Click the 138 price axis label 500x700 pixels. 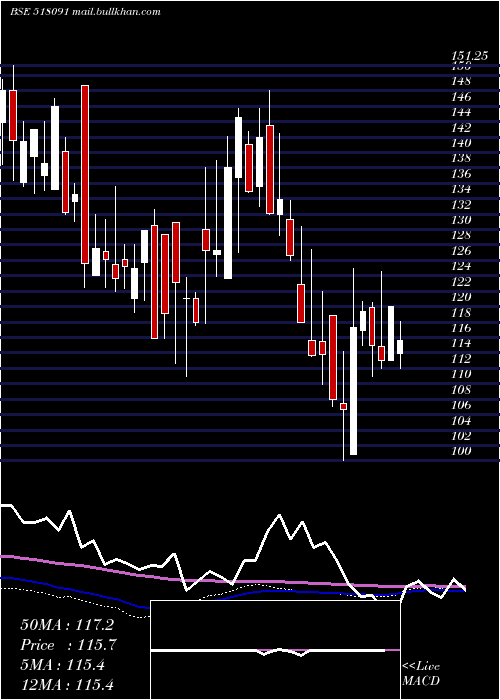(x=461, y=158)
